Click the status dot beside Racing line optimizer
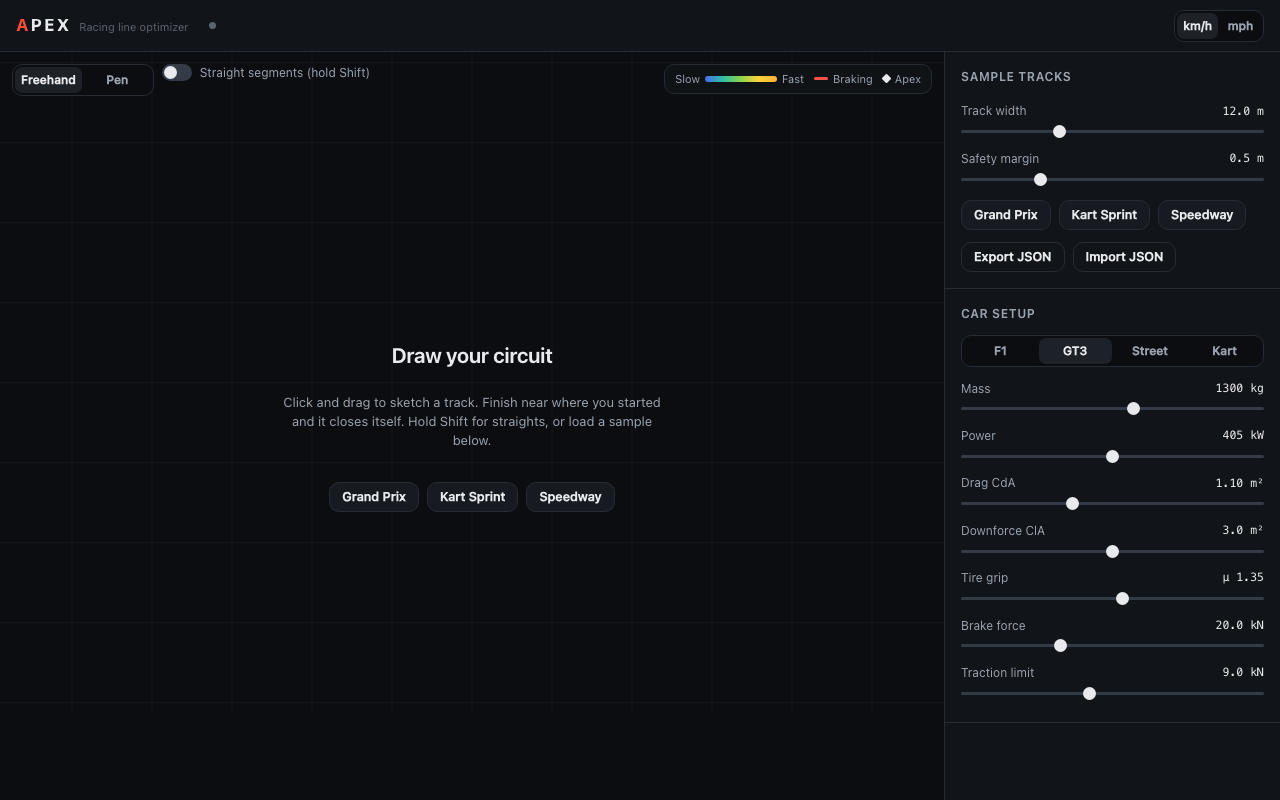The width and height of the screenshot is (1280, 800). tap(212, 26)
